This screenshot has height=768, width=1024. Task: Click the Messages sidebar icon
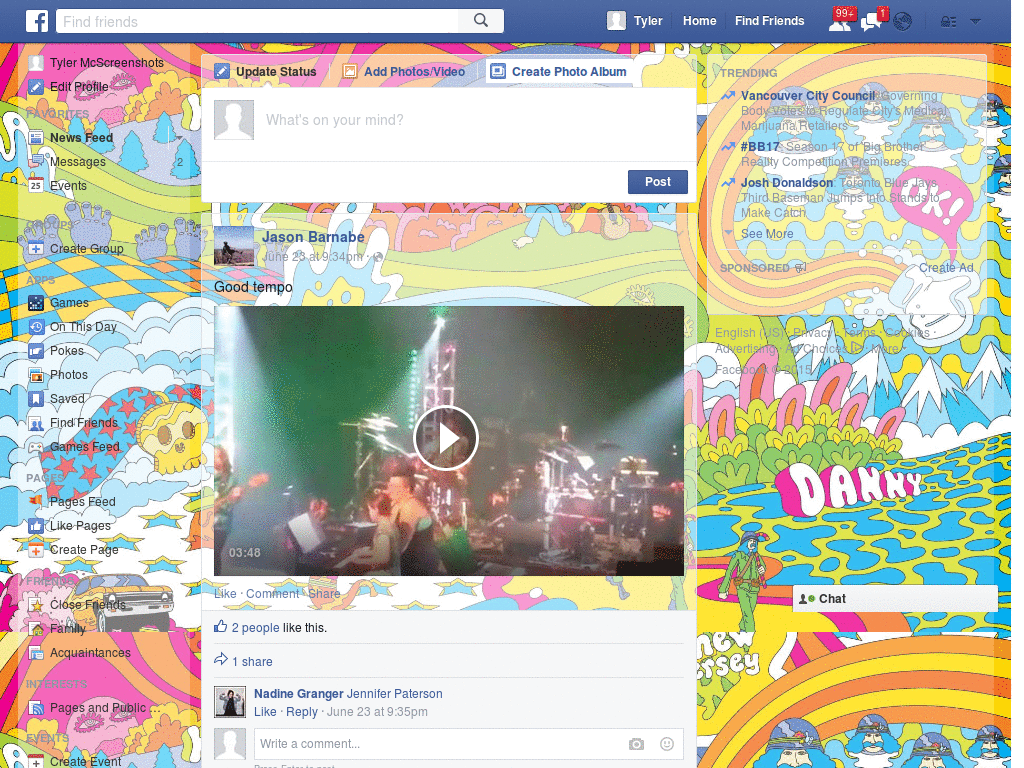pos(36,161)
